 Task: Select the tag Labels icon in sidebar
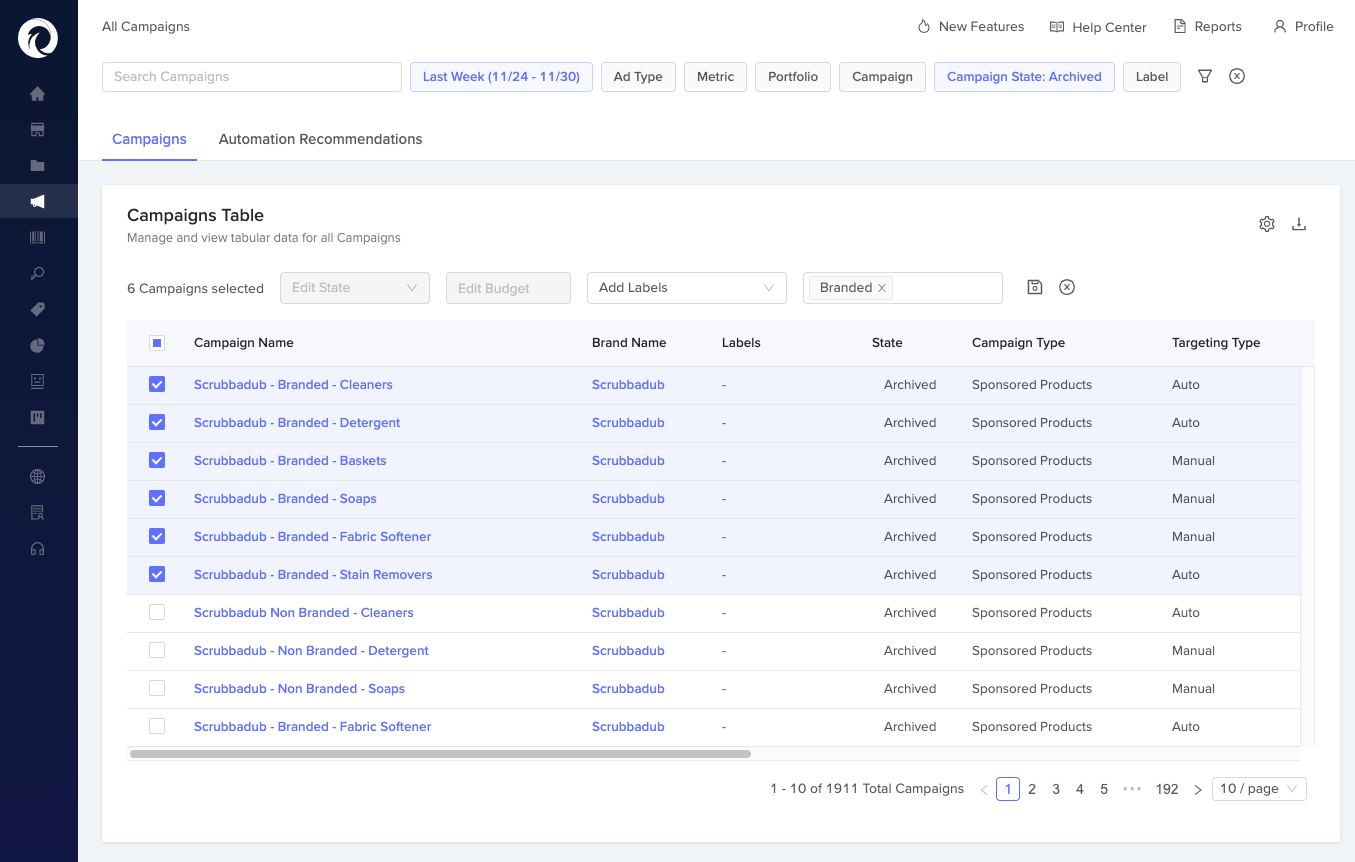click(x=37, y=309)
